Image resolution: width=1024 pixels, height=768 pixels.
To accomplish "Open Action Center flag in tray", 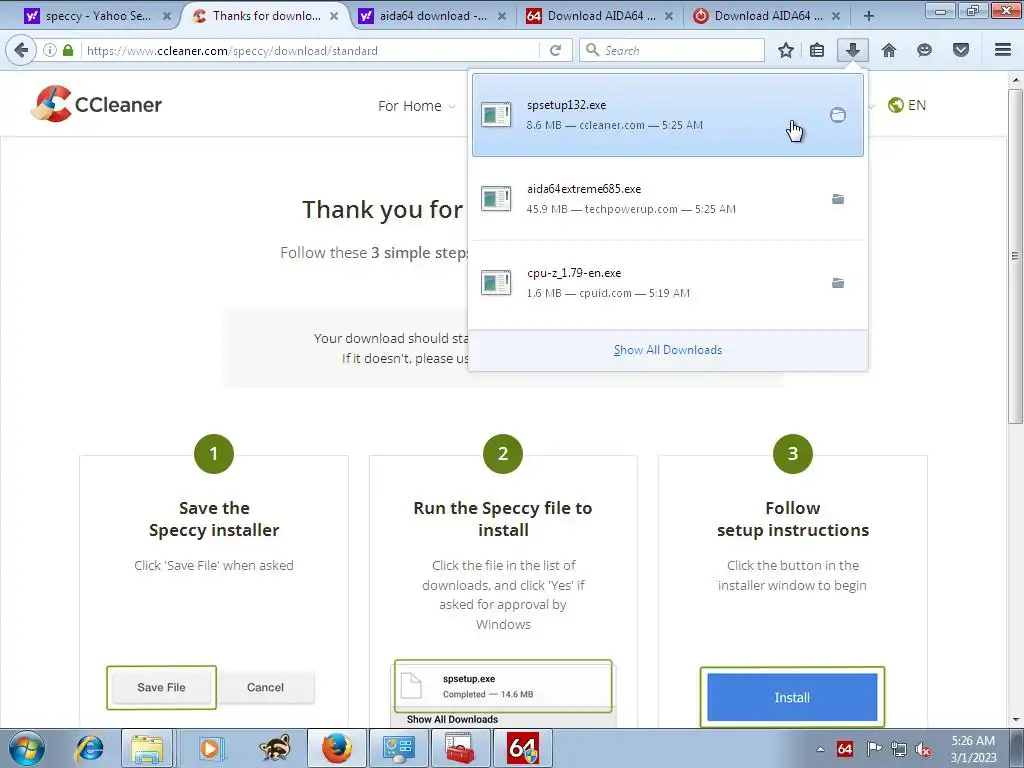I will [x=873, y=749].
